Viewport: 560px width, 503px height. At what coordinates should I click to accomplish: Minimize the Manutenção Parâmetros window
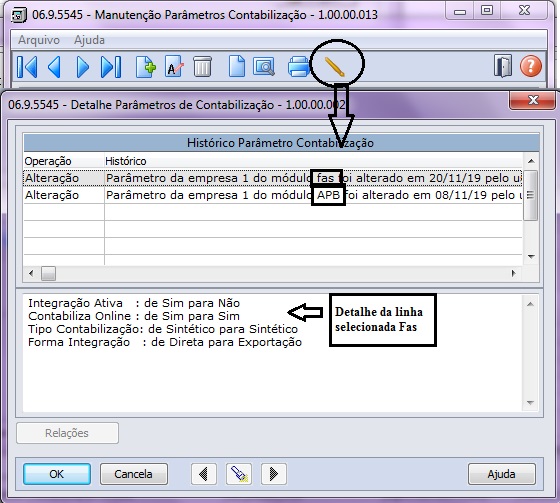460,11
